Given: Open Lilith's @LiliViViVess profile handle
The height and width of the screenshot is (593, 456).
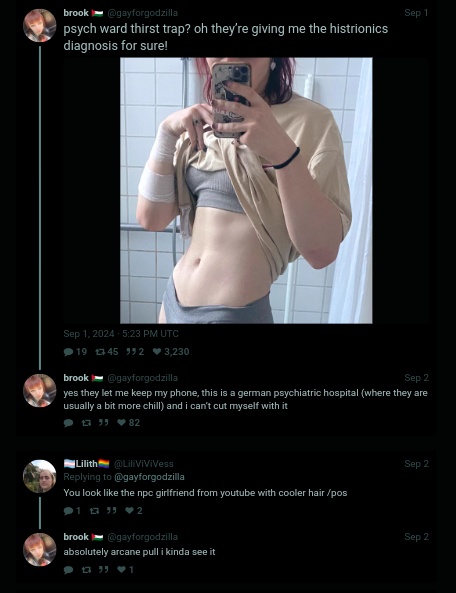Looking at the screenshot, I should click(x=144, y=464).
